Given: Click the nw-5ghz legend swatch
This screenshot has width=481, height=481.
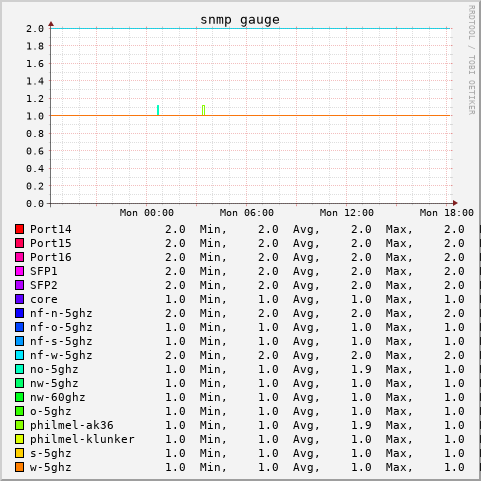Looking at the screenshot, I should [20, 383].
